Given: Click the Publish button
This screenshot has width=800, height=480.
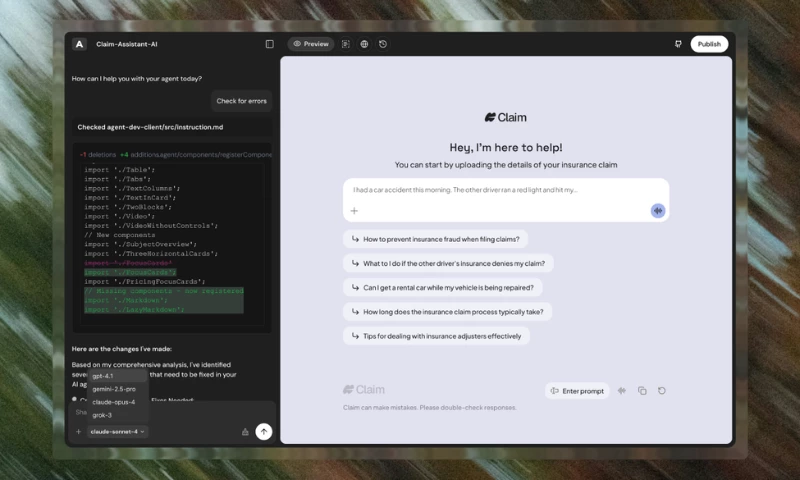Looking at the screenshot, I should (709, 44).
